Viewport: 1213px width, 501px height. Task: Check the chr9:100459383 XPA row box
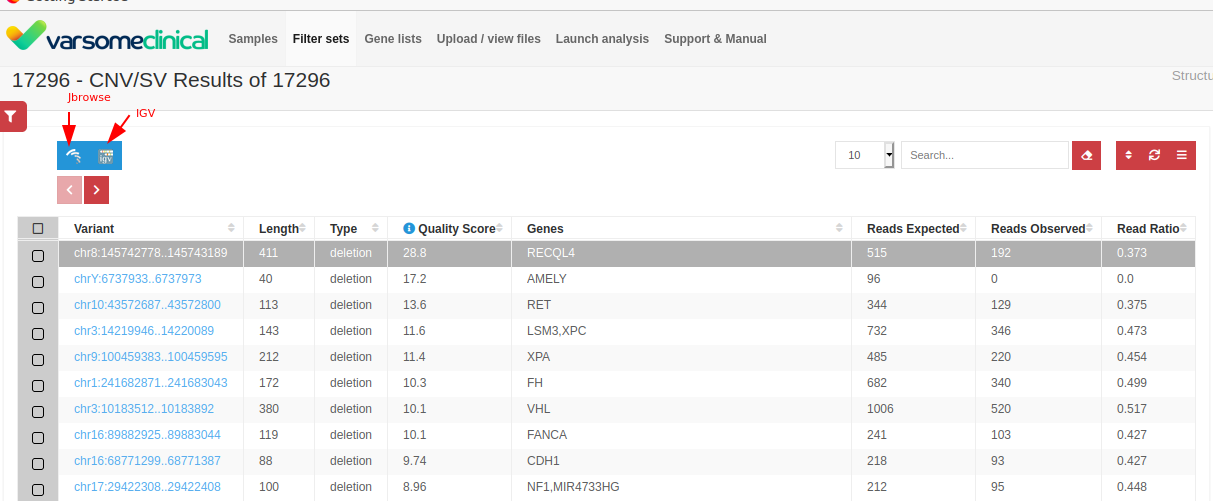click(x=38, y=360)
